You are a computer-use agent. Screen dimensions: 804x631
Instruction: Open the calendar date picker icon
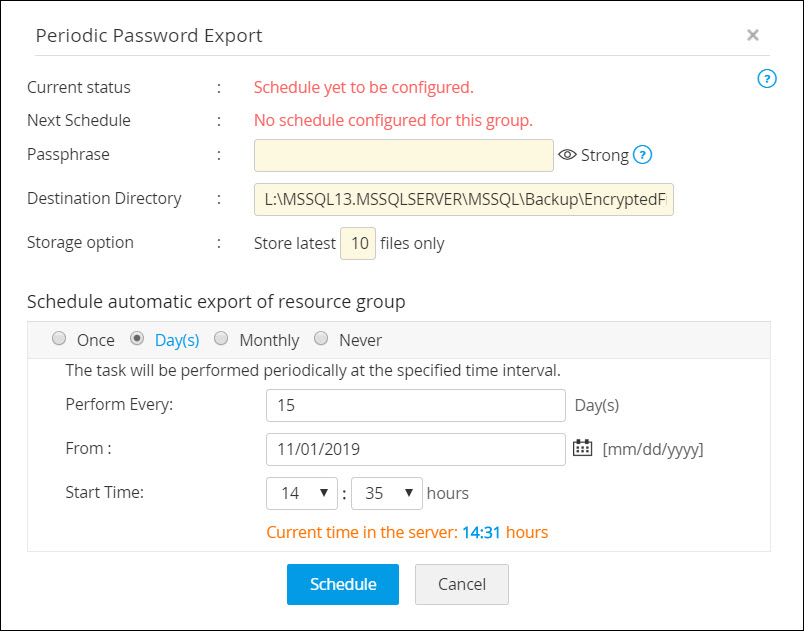click(x=582, y=448)
